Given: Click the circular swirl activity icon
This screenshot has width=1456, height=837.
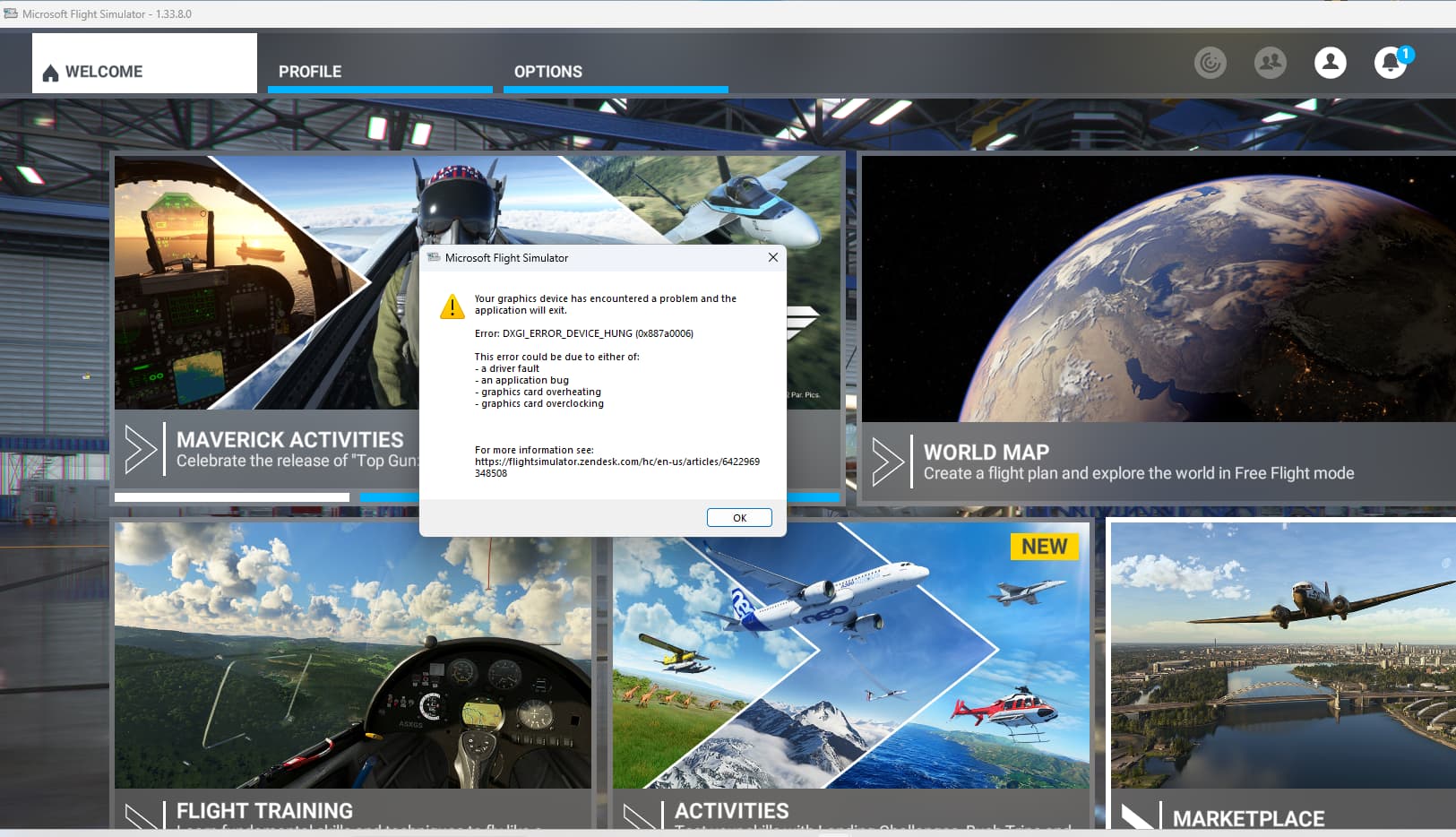Looking at the screenshot, I should pos(1210,63).
